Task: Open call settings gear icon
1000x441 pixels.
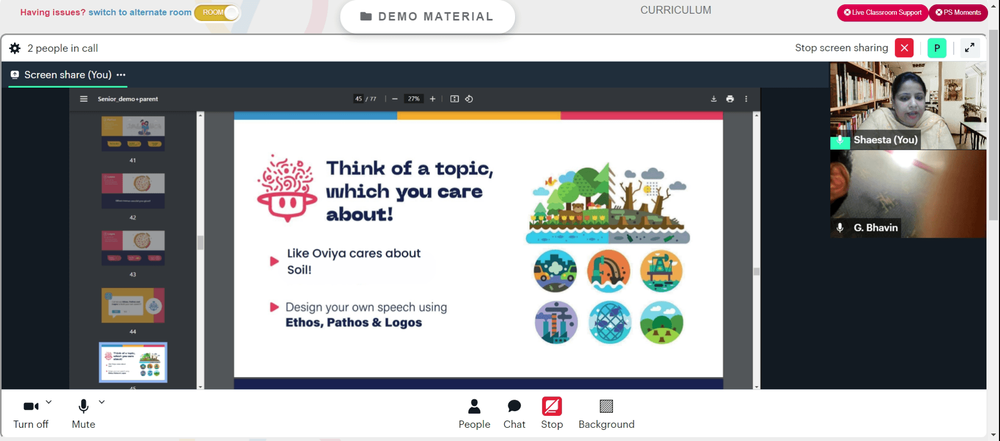Action: point(15,48)
